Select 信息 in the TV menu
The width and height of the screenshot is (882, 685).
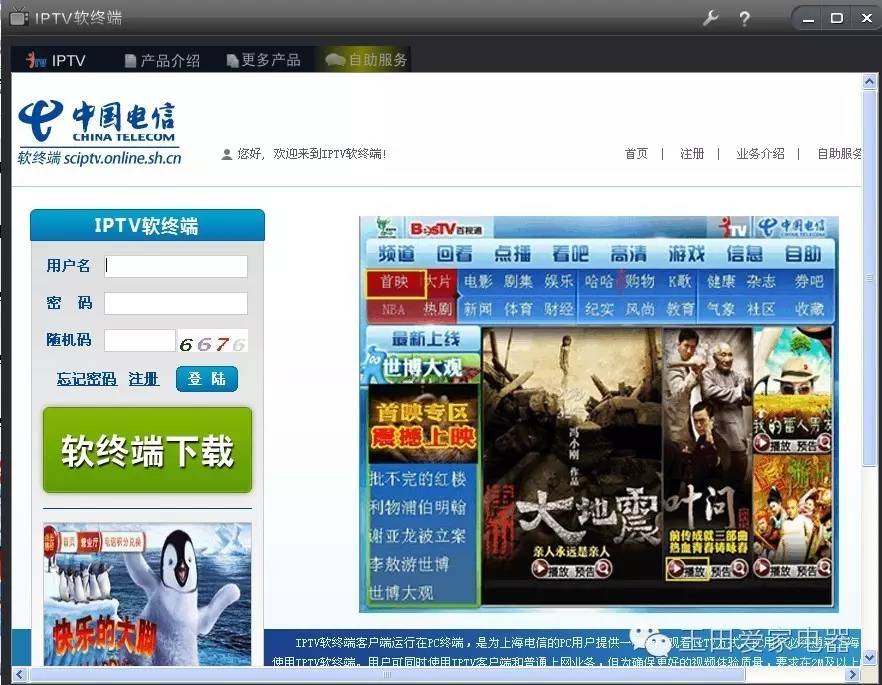[x=745, y=254]
